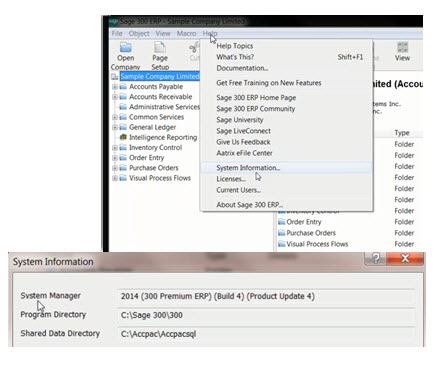Click General Ledger folder icon in tree
The image size is (436, 365).
click(123, 127)
